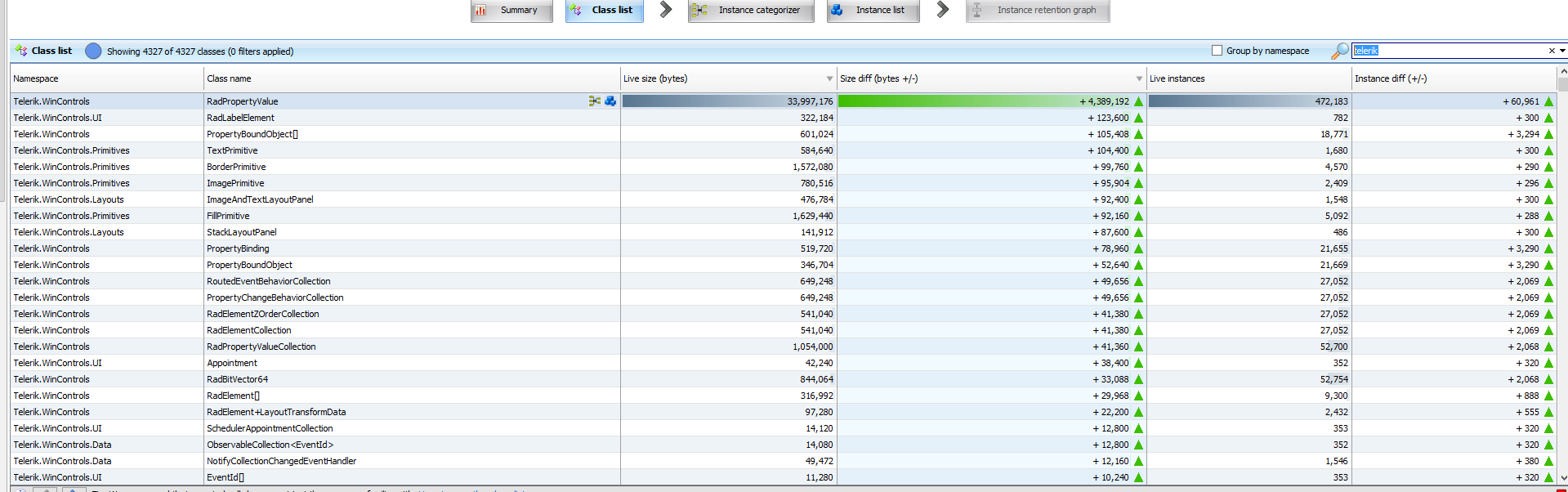Image resolution: width=1568 pixels, height=492 pixels.
Task: Select the BorderPrimitive class row
Action: tap(783, 167)
